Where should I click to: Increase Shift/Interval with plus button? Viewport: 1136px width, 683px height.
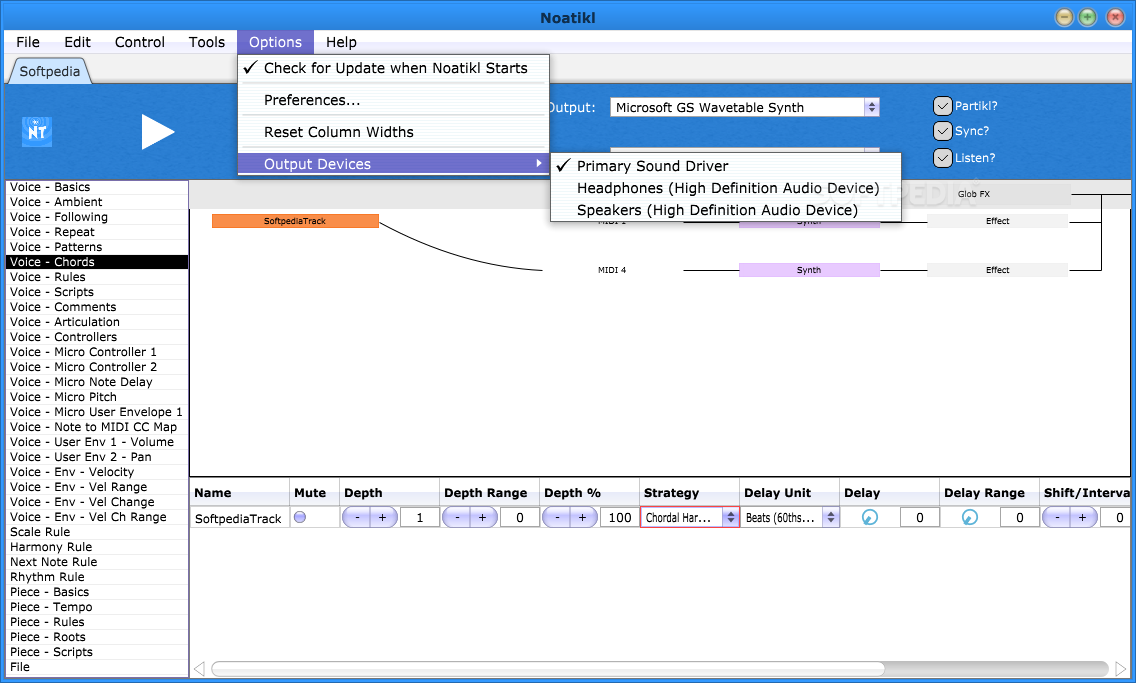click(x=1082, y=517)
